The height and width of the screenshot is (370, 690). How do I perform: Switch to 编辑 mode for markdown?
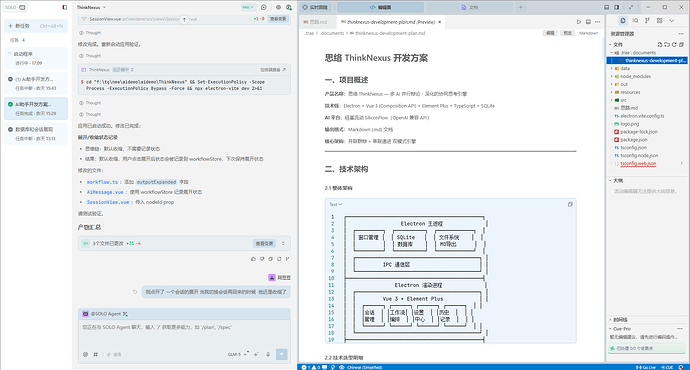click(550, 33)
